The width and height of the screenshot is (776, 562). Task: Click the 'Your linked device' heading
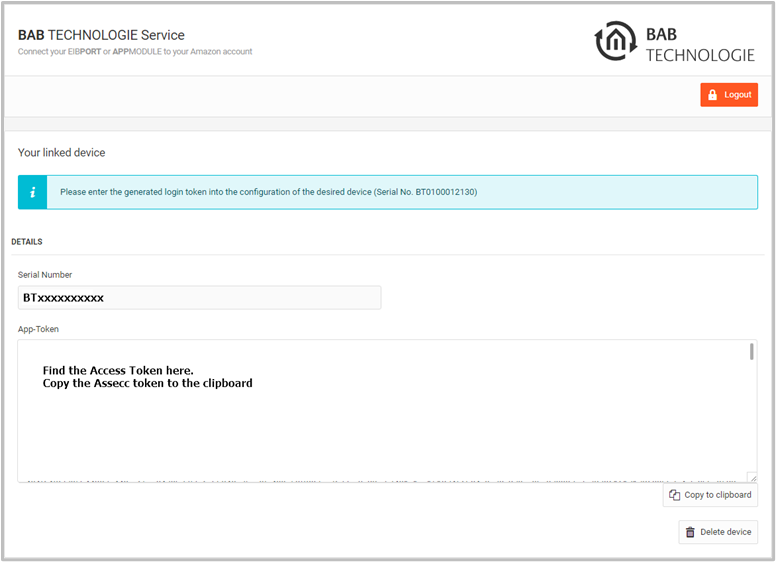61,153
